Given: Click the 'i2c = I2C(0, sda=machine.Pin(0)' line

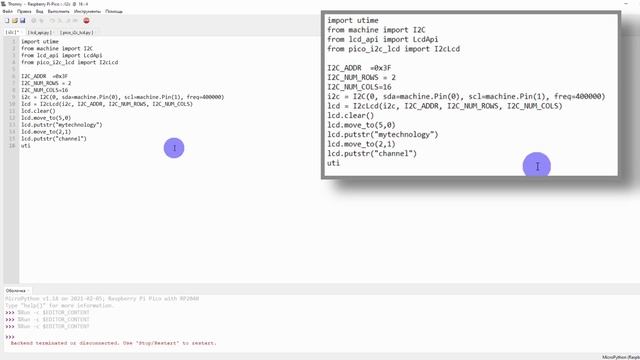Looking at the screenshot, I should tap(122, 97).
